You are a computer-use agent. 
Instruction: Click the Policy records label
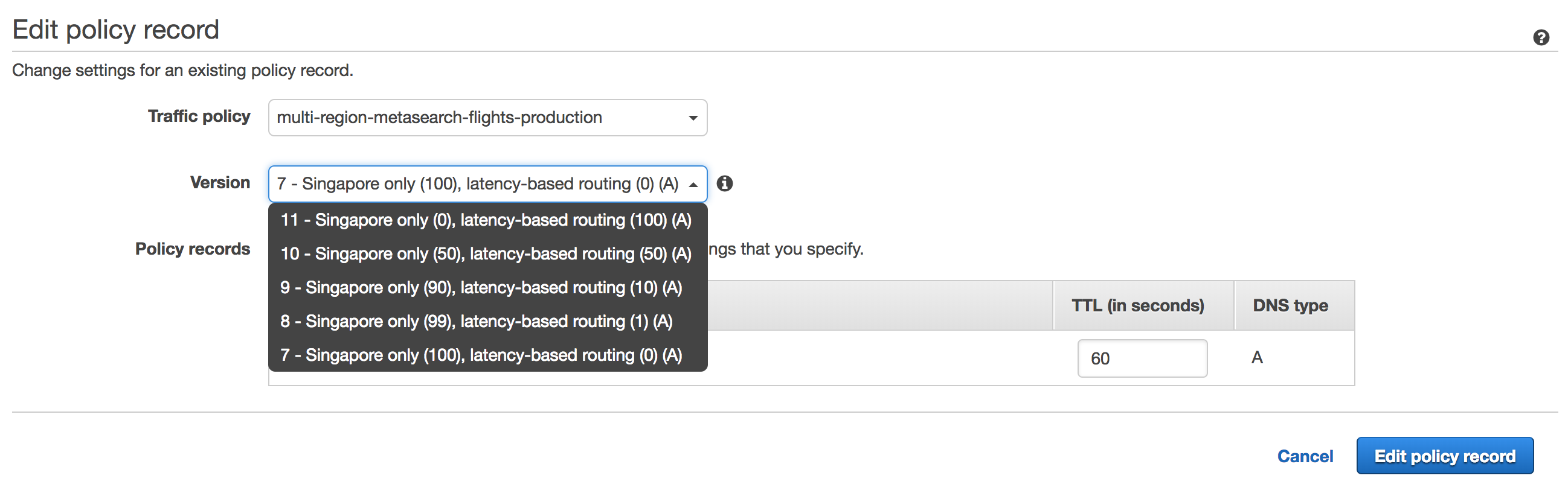coord(192,249)
